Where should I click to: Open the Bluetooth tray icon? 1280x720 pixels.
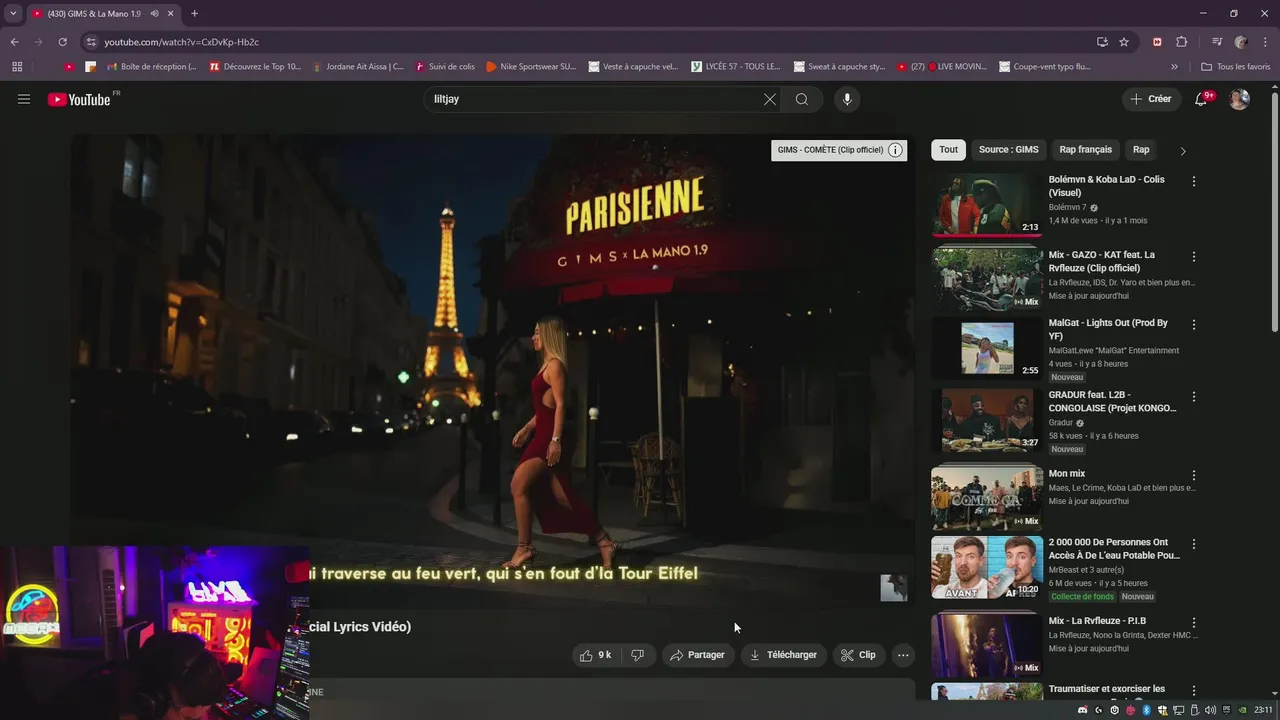click(x=1147, y=710)
